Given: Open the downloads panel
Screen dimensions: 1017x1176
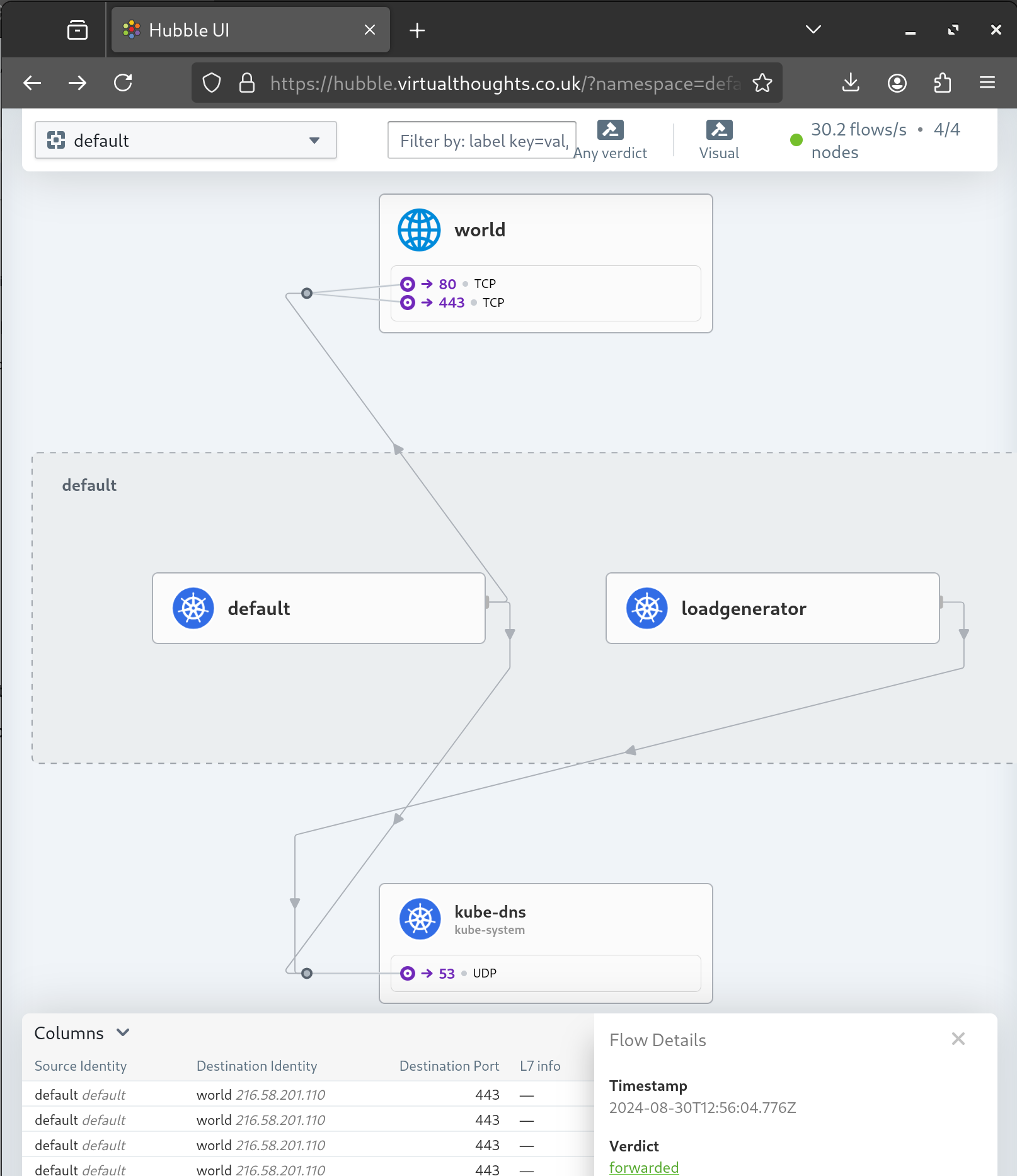Looking at the screenshot, I should pos(851,83).
